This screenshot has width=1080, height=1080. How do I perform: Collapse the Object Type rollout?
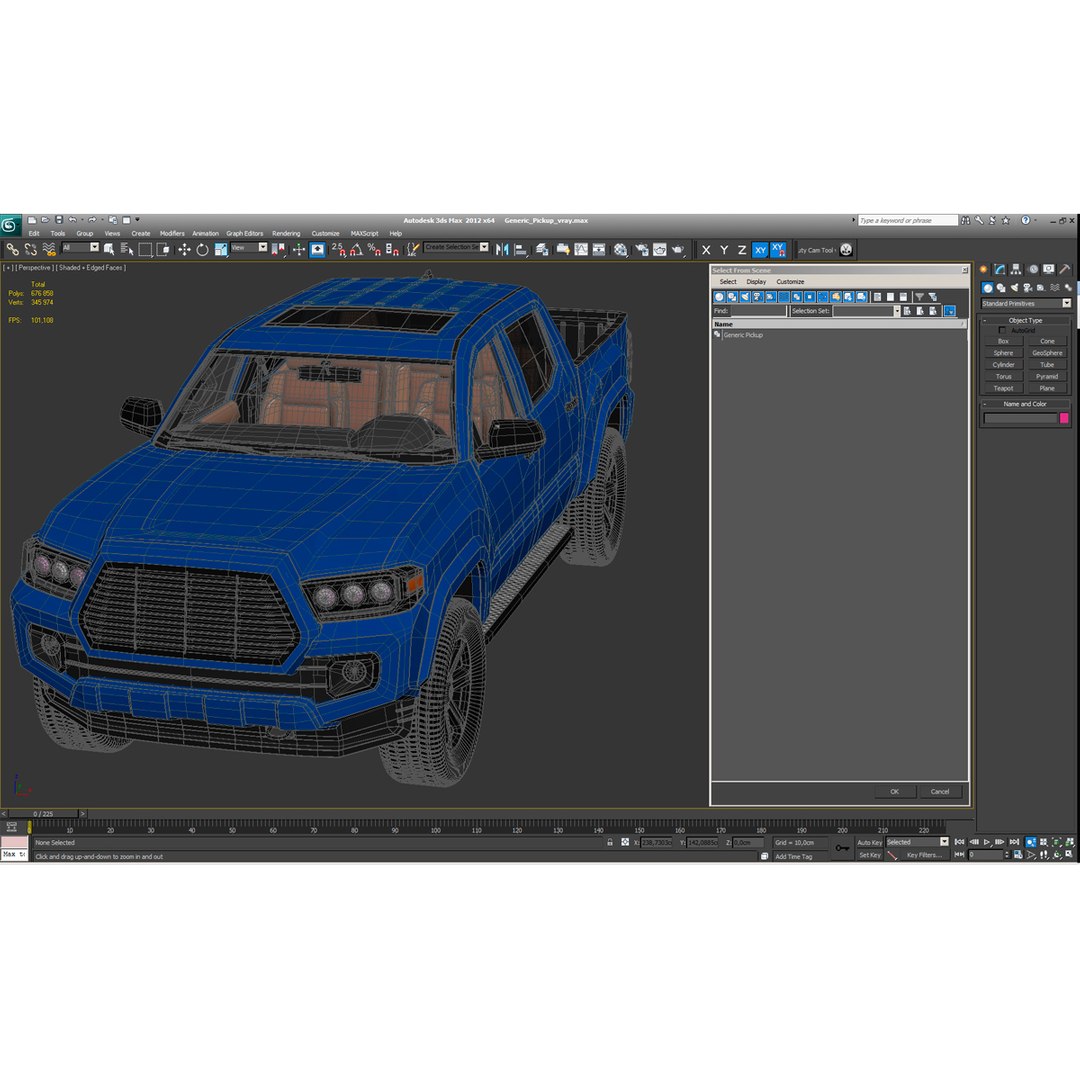click(x=1025, y=320)
